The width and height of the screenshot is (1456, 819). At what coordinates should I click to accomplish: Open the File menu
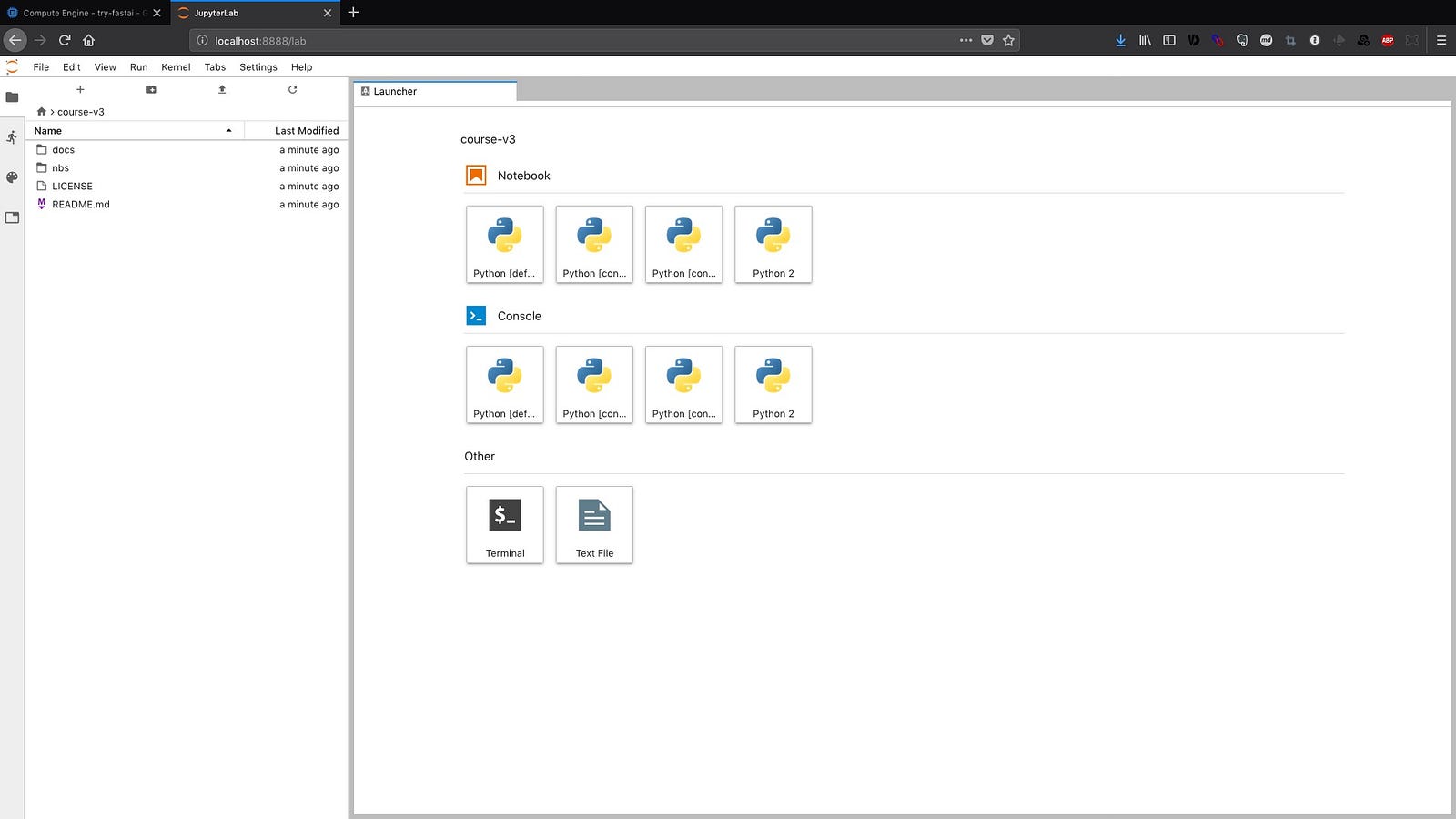tap(41, 67)
